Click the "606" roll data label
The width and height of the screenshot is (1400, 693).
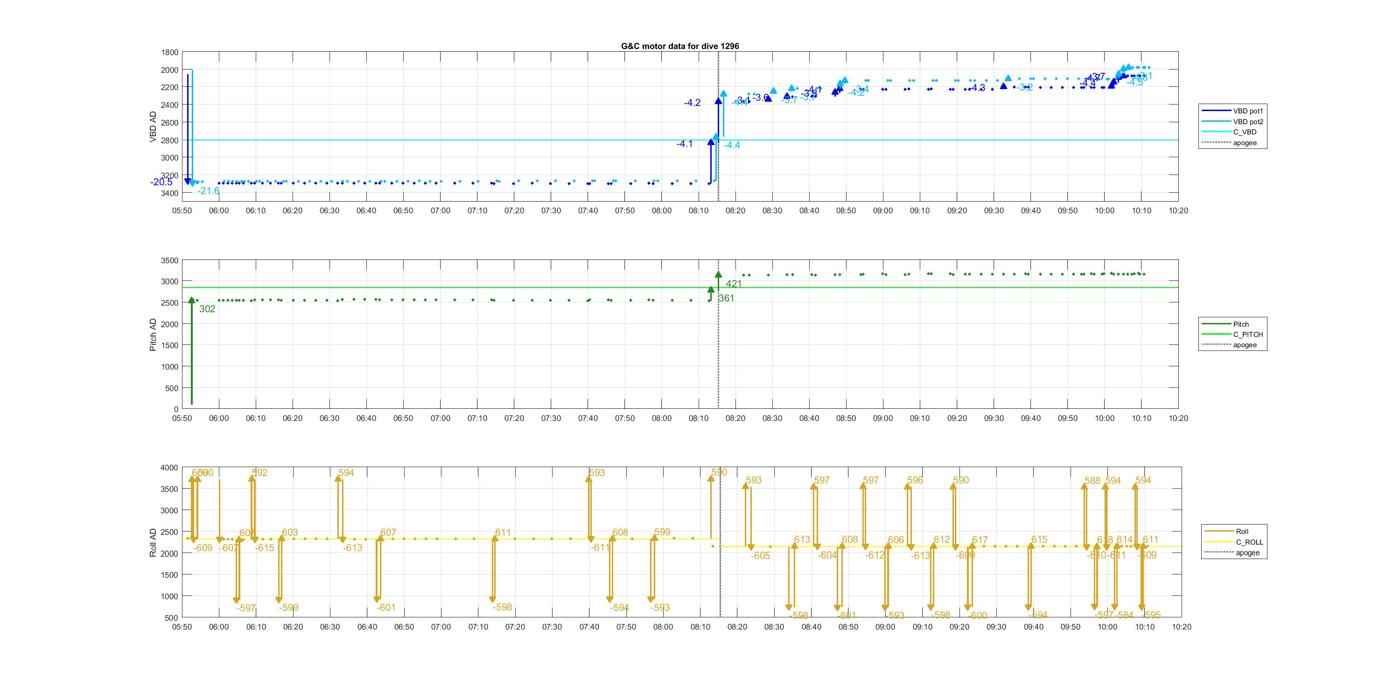coord(896,540)
